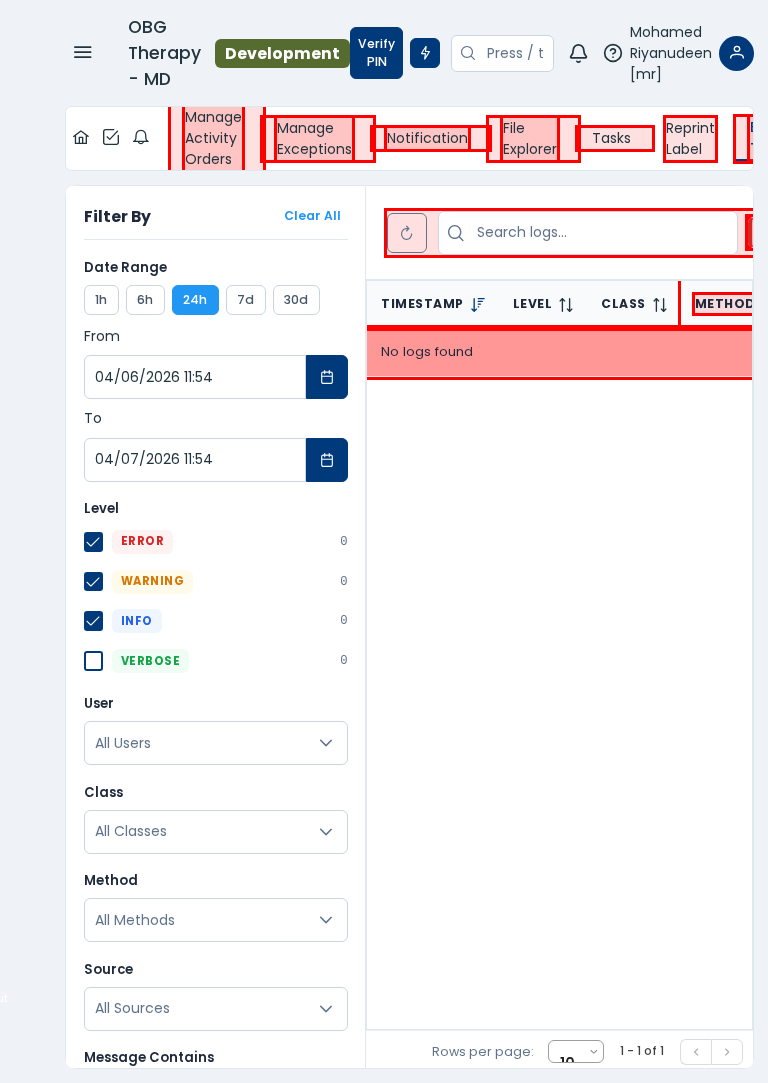This screenshot has width=768, height=1083.
Task: Click the Search logs input field
Action: [x=600, y=233]
